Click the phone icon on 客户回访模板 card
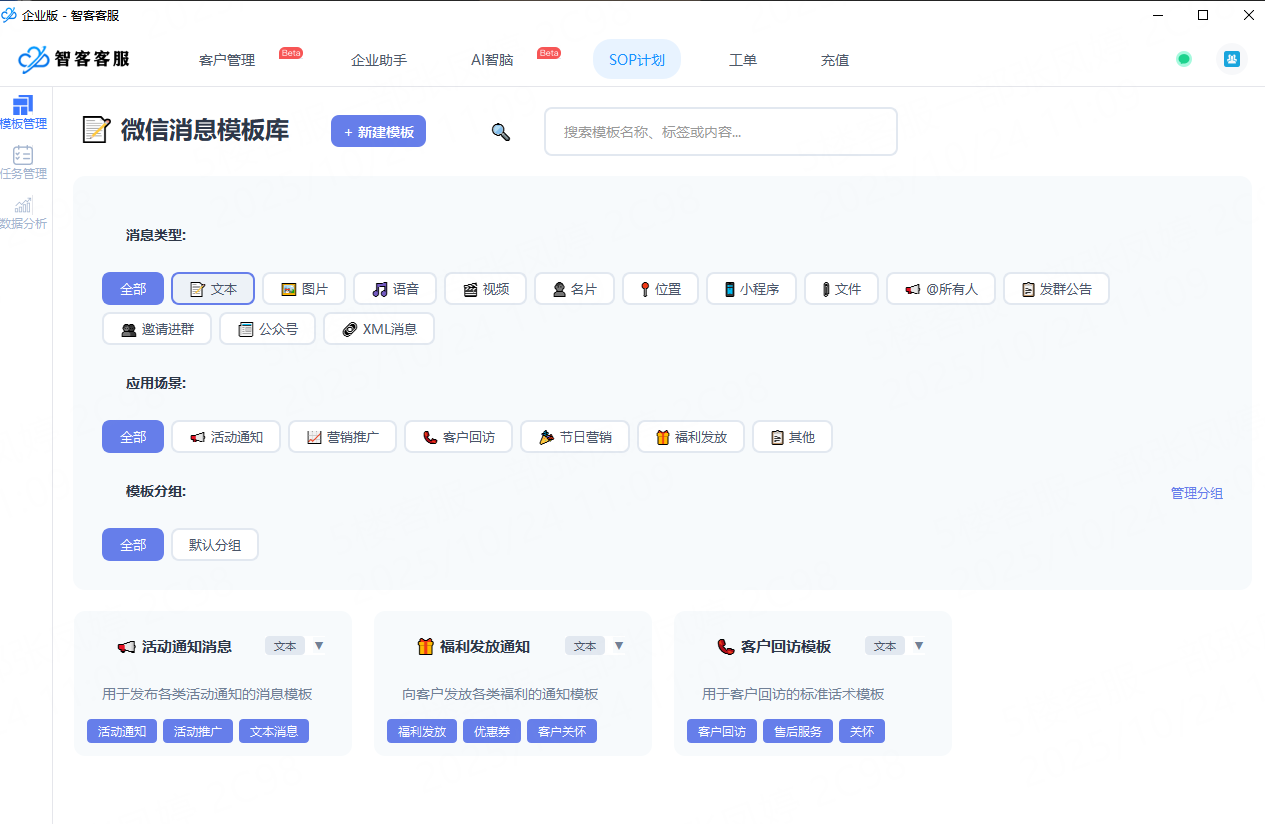The image size is (1265, 824). pyautogui.click(x=726, y=646)
